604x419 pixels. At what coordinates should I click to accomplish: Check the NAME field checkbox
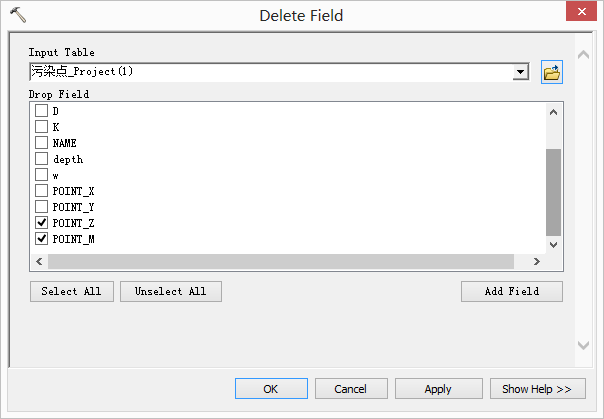[41, 143]
